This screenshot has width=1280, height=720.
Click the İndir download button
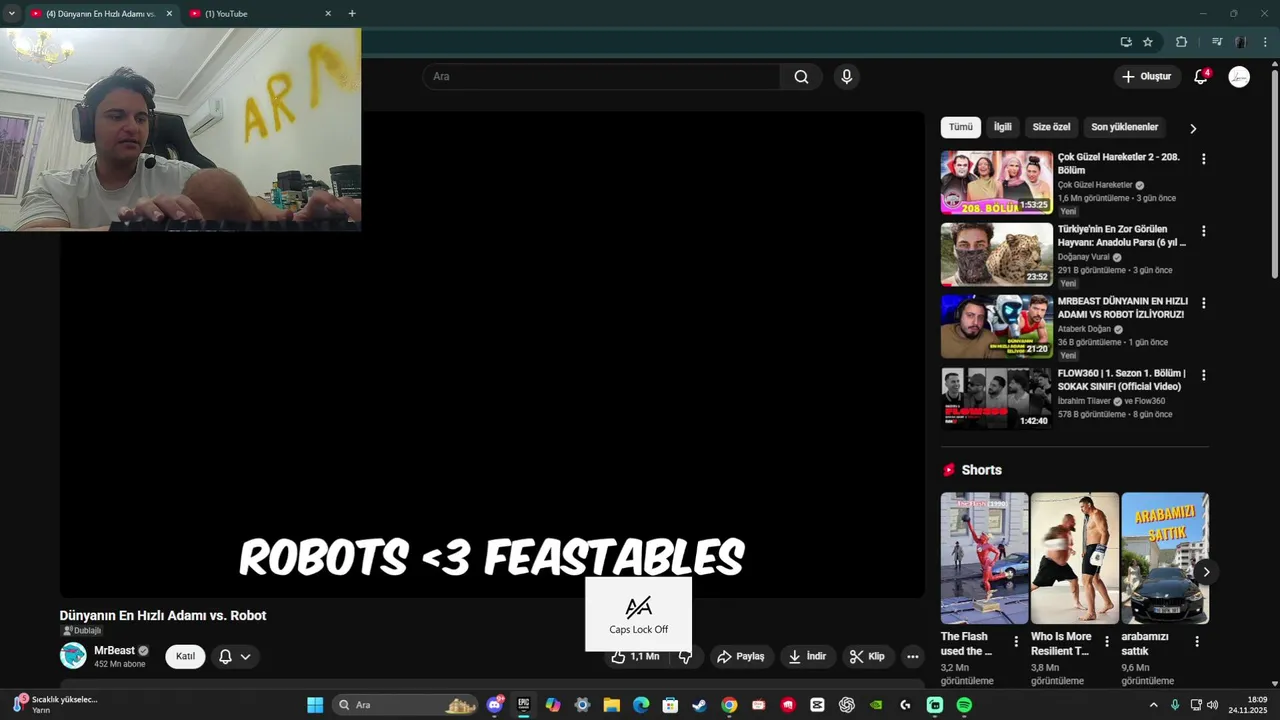(807, 656)
